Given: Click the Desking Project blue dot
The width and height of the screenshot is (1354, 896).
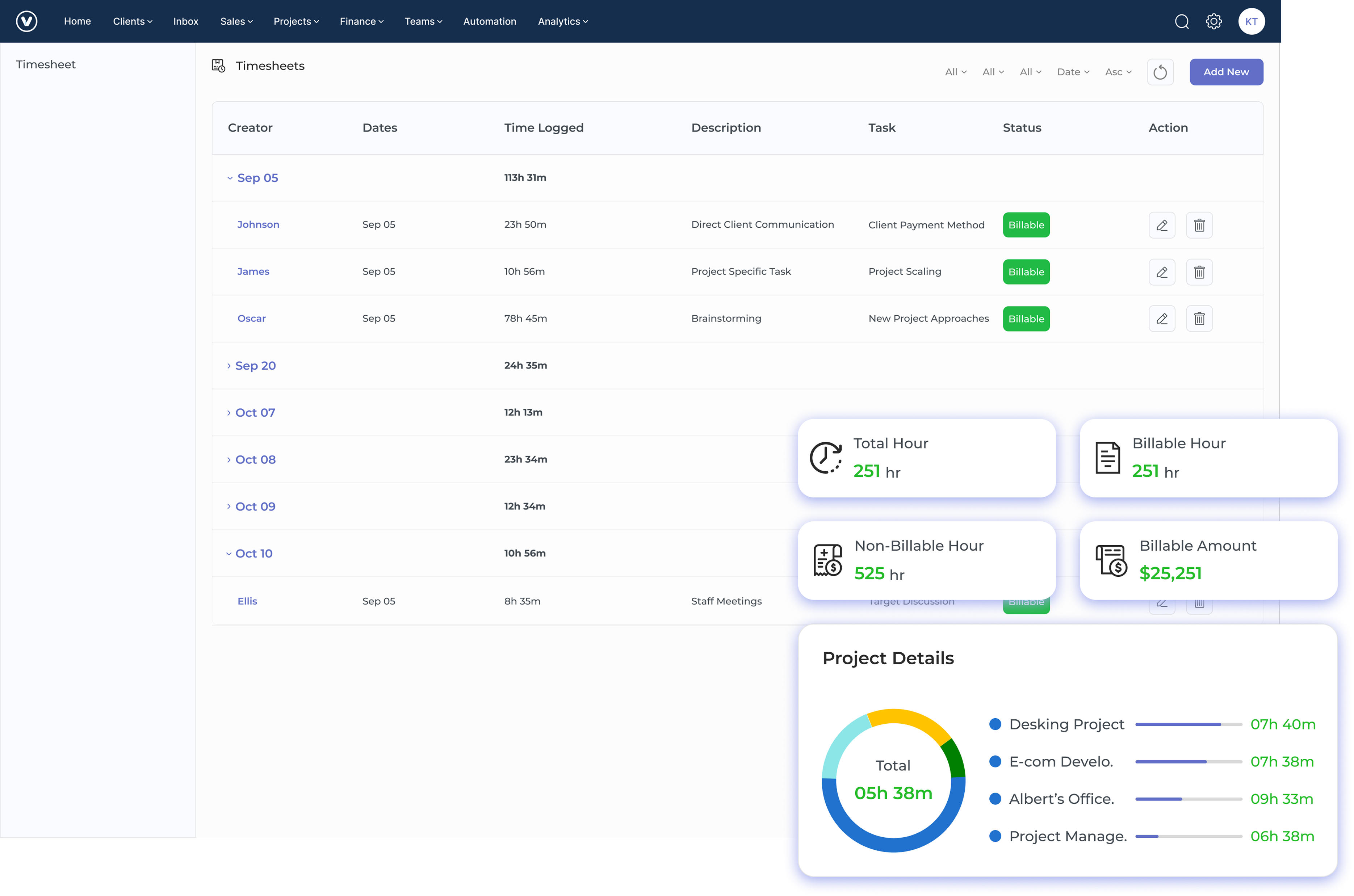Looking at the screenshot, I should [995, 724].
